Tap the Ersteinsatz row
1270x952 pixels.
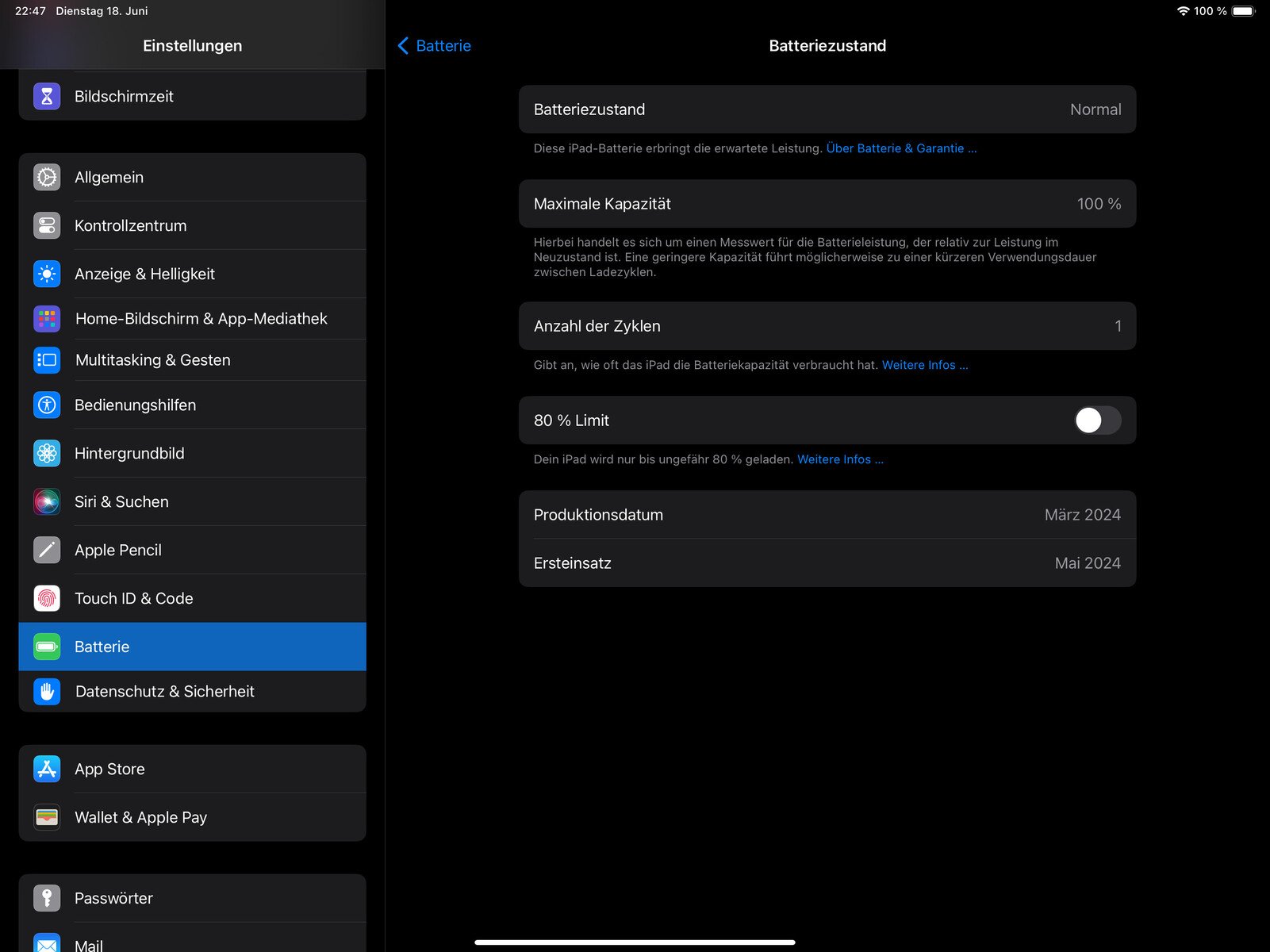click(x=827, y=563)
